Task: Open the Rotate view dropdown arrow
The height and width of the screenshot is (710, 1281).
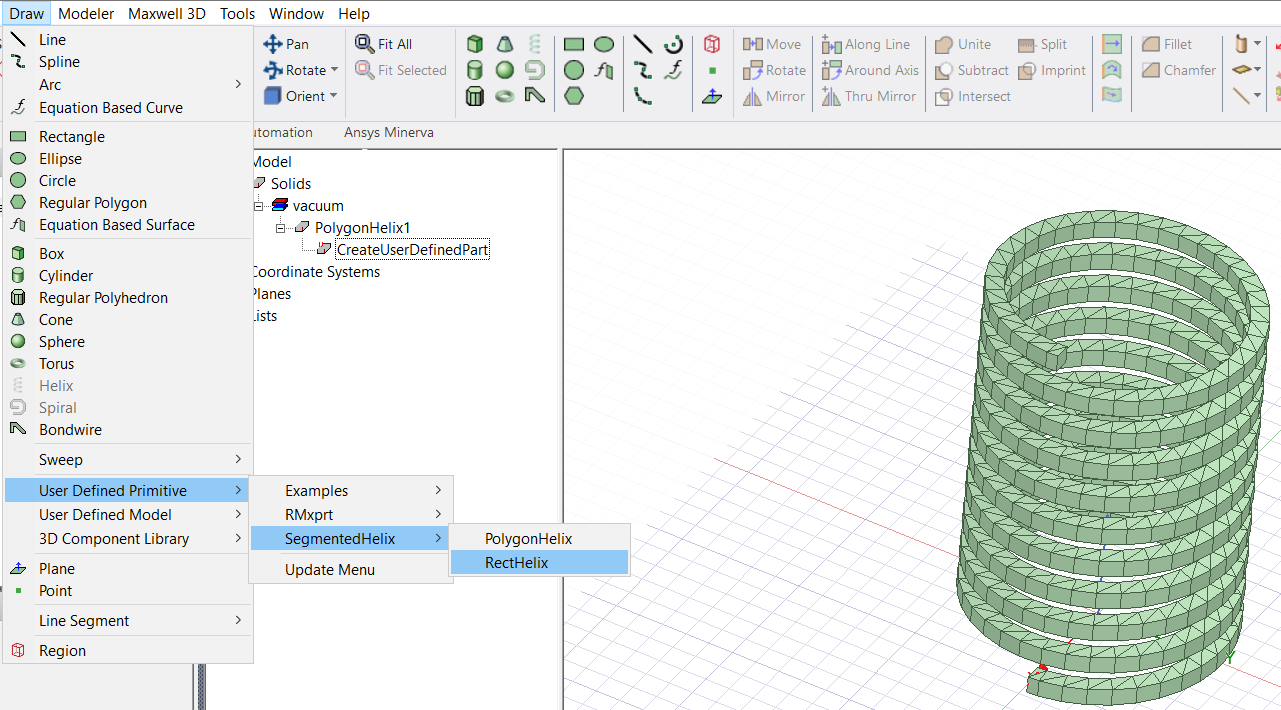Action: tap(334, 70)
